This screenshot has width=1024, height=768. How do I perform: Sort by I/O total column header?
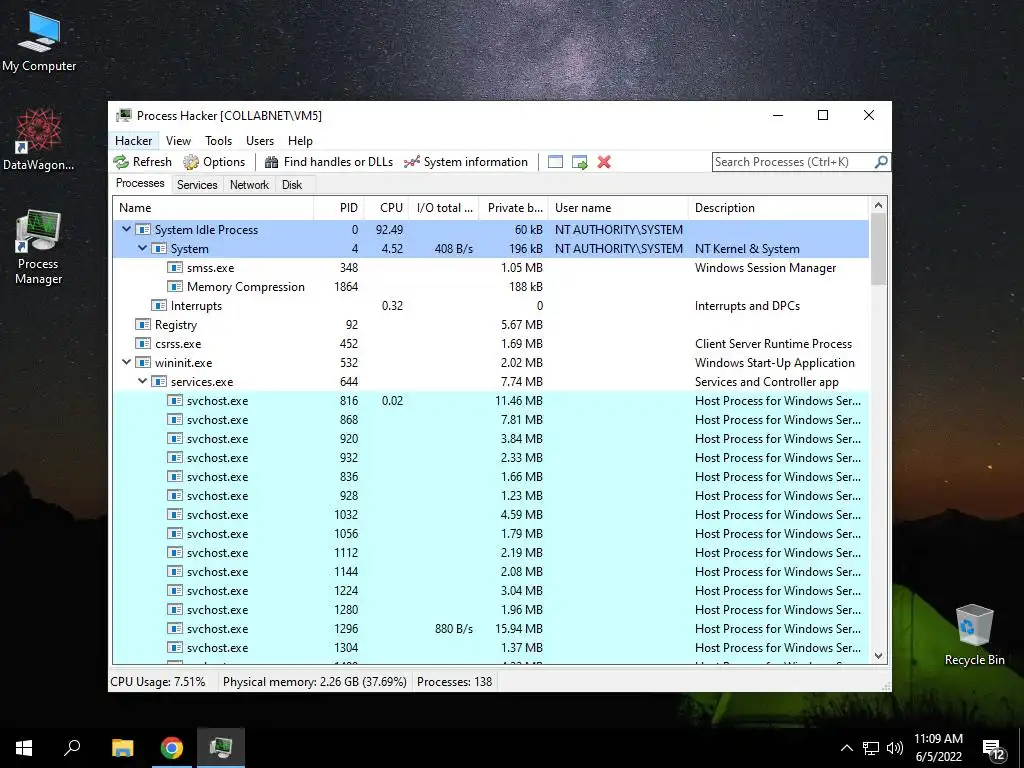tap(444, 208)
